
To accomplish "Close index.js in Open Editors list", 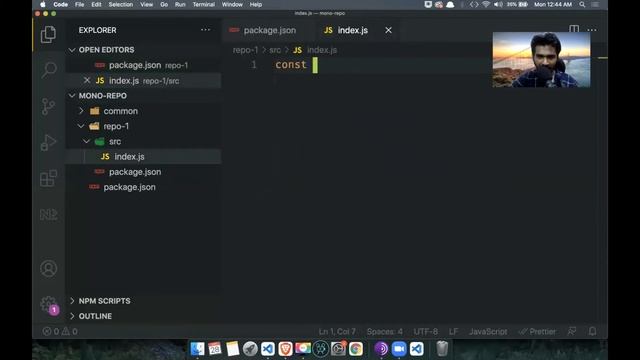I will pyautogui.click(x=87, y=80).
